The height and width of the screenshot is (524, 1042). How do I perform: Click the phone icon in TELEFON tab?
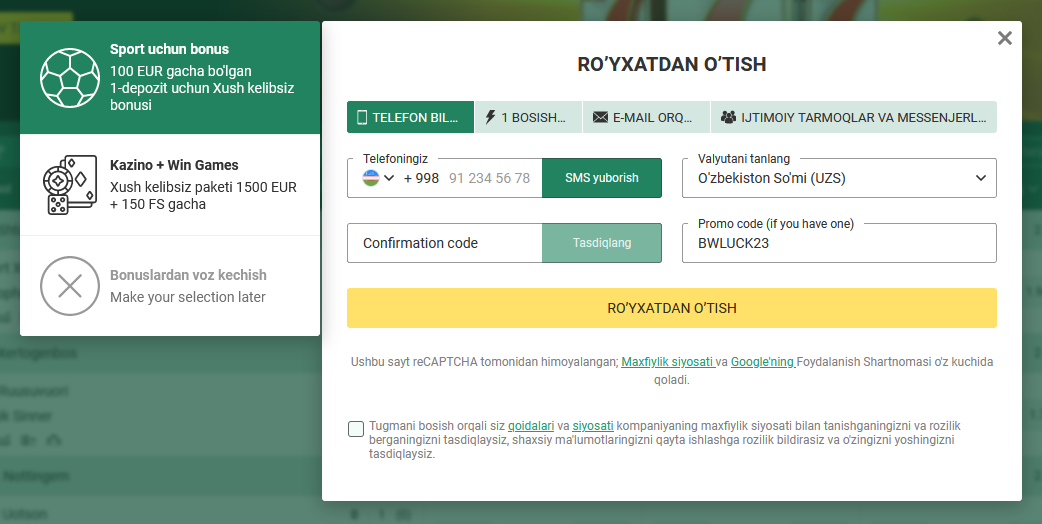coord(362,118)
